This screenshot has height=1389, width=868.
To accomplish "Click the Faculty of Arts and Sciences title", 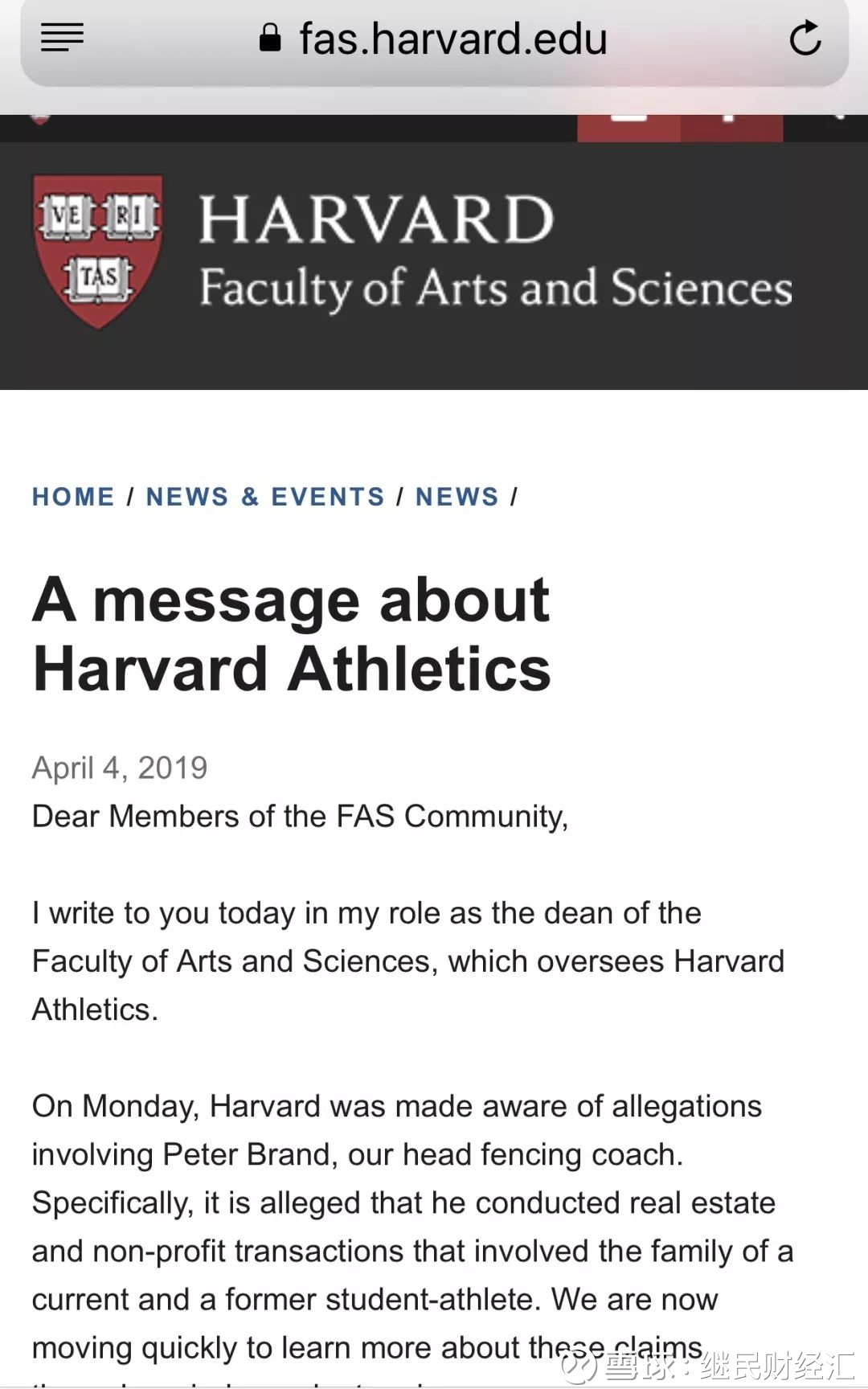I will [495, 288].
